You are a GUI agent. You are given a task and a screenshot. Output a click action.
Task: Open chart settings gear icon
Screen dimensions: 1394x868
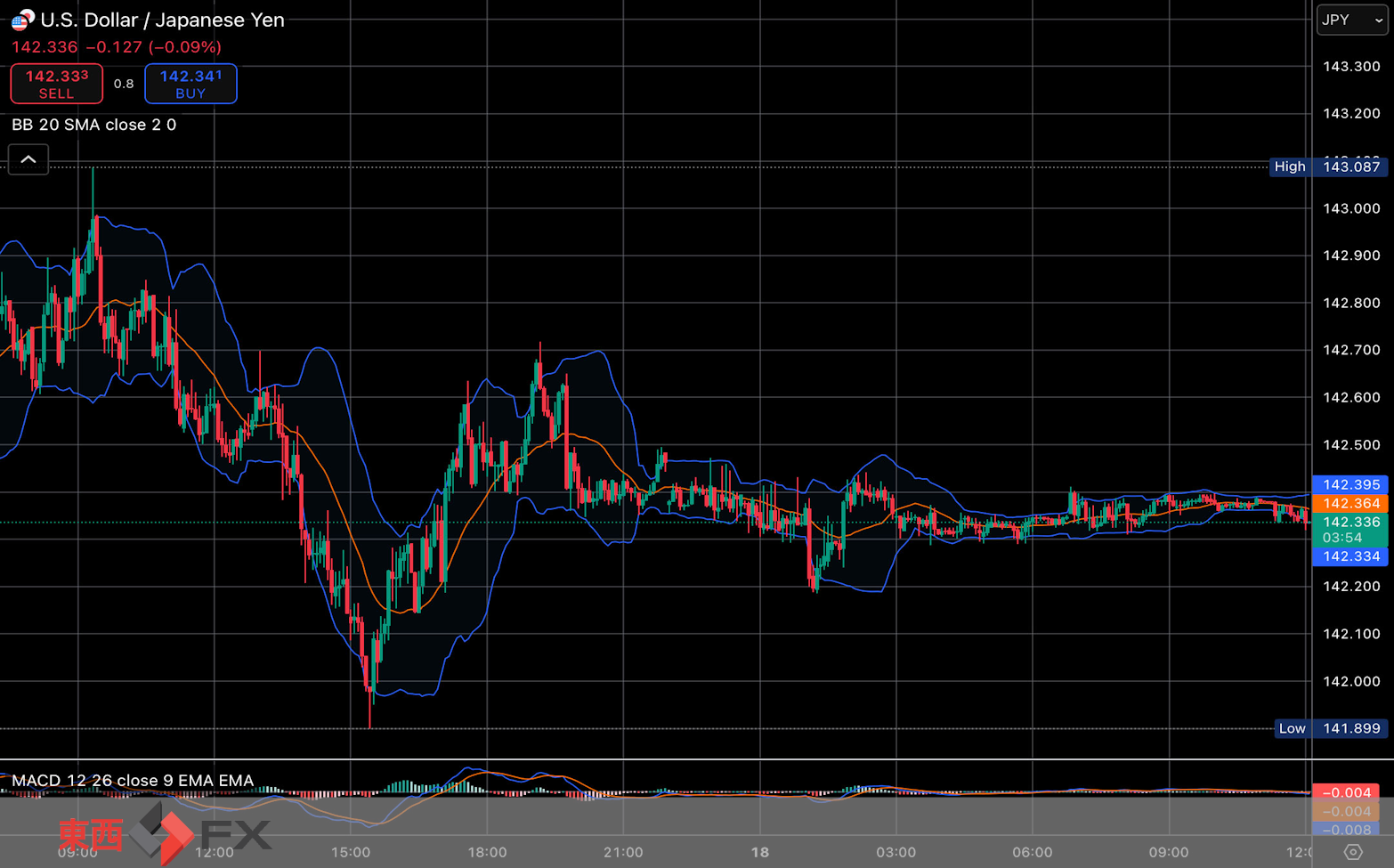pyautogui.click(x=1353, y=852)
